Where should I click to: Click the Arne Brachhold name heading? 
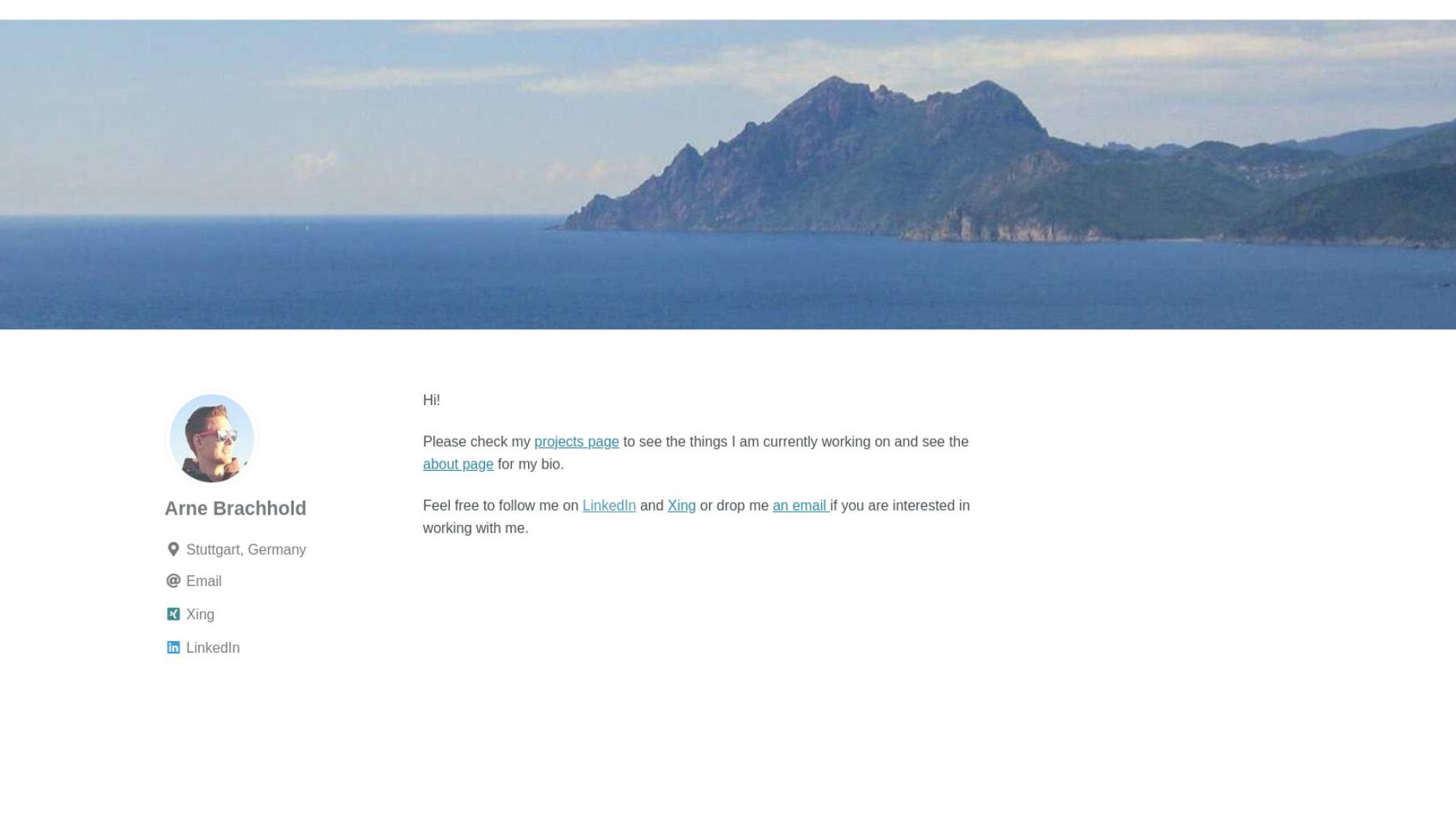235,508
